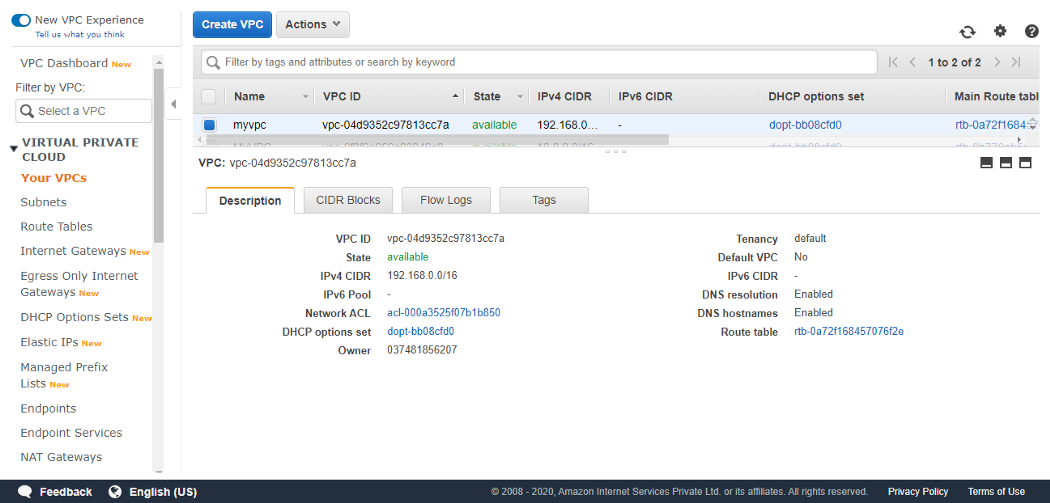Switch to the CIDR Blocks tab
Image resolution: width=1050 pixels, height=503 pixels.
click(x=348, y=200)
